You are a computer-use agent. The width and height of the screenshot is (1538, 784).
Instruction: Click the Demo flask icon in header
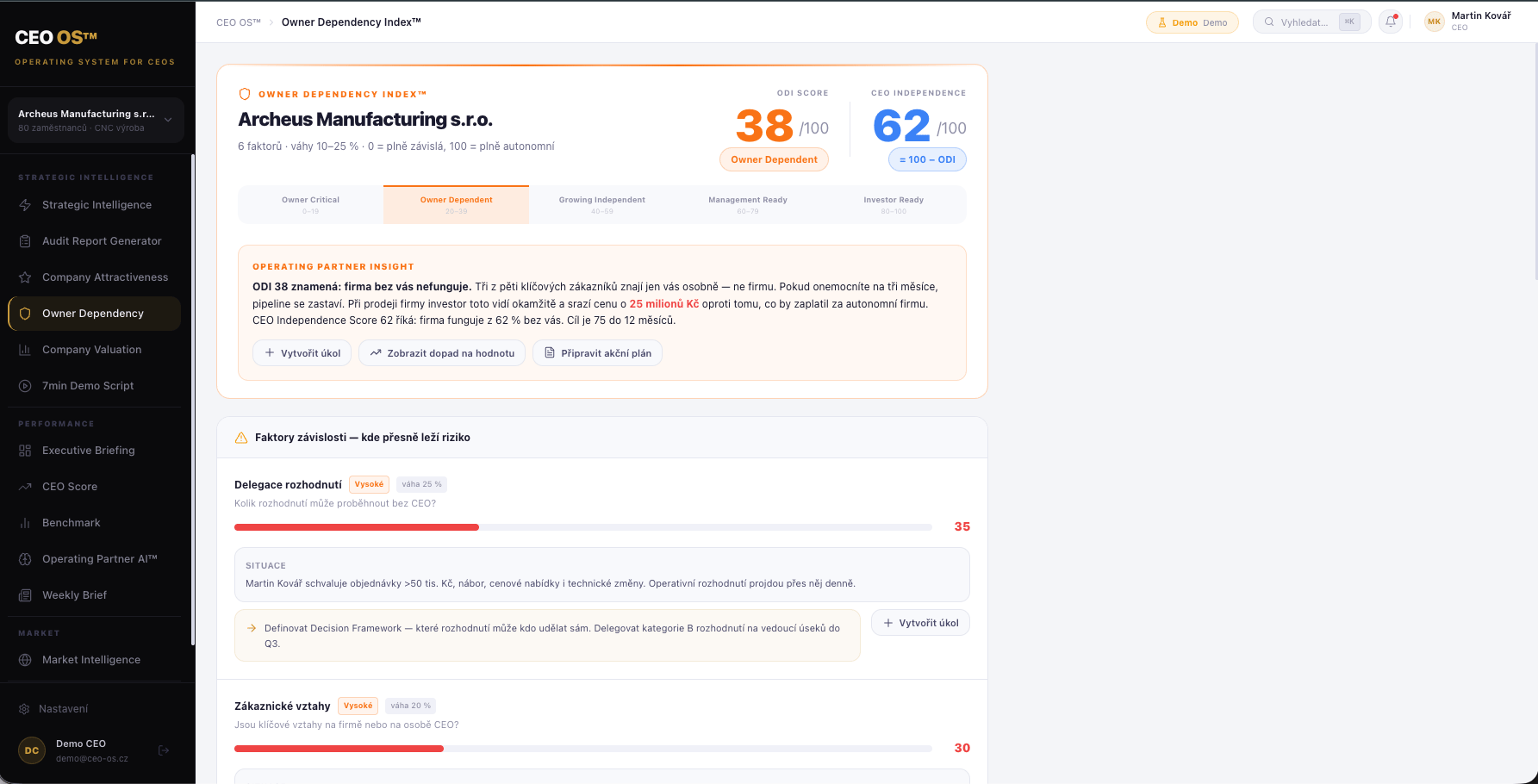point(1162,22)
